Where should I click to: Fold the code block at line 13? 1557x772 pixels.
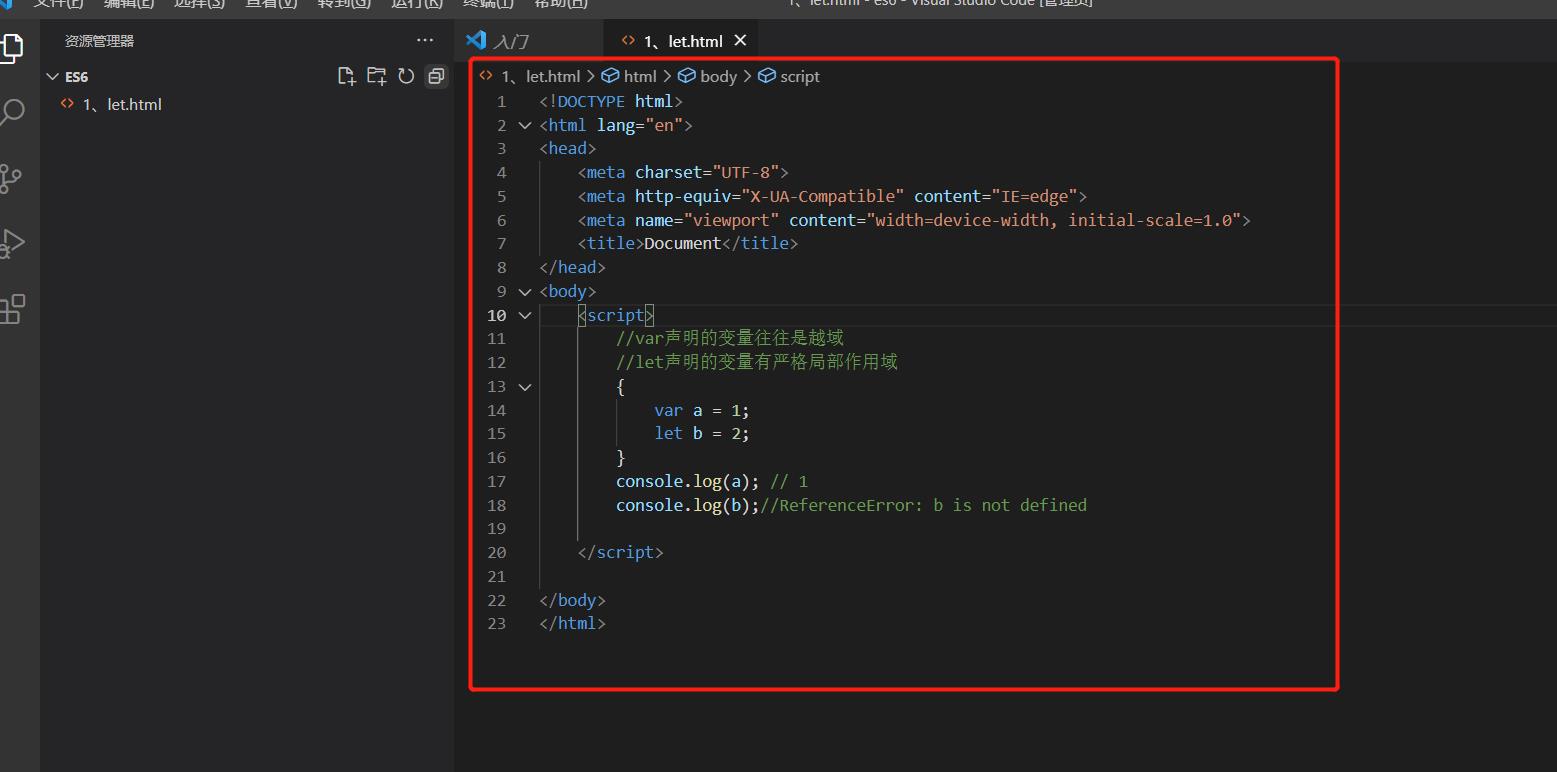tap(525, 387)
